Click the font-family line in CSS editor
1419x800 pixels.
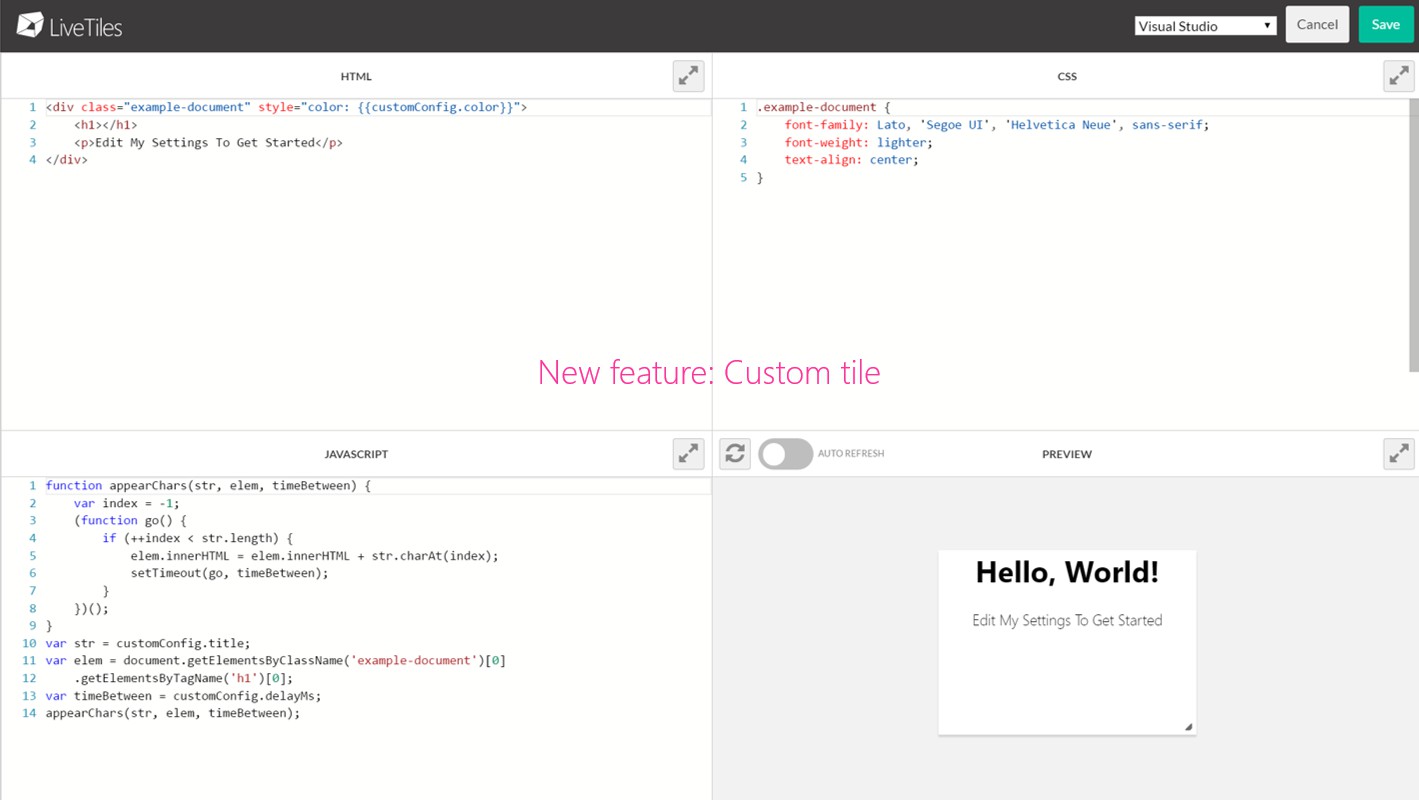(x=996, y=125)
